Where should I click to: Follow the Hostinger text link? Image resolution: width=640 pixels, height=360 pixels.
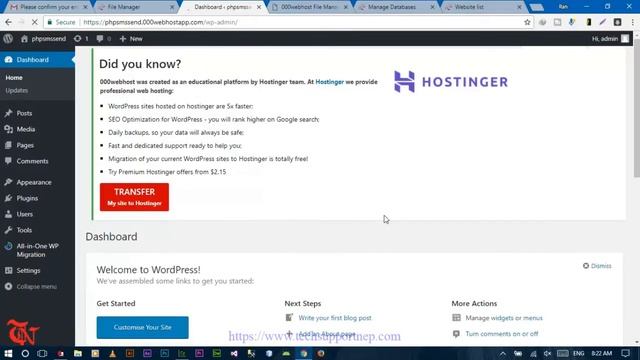coord(329,82)
